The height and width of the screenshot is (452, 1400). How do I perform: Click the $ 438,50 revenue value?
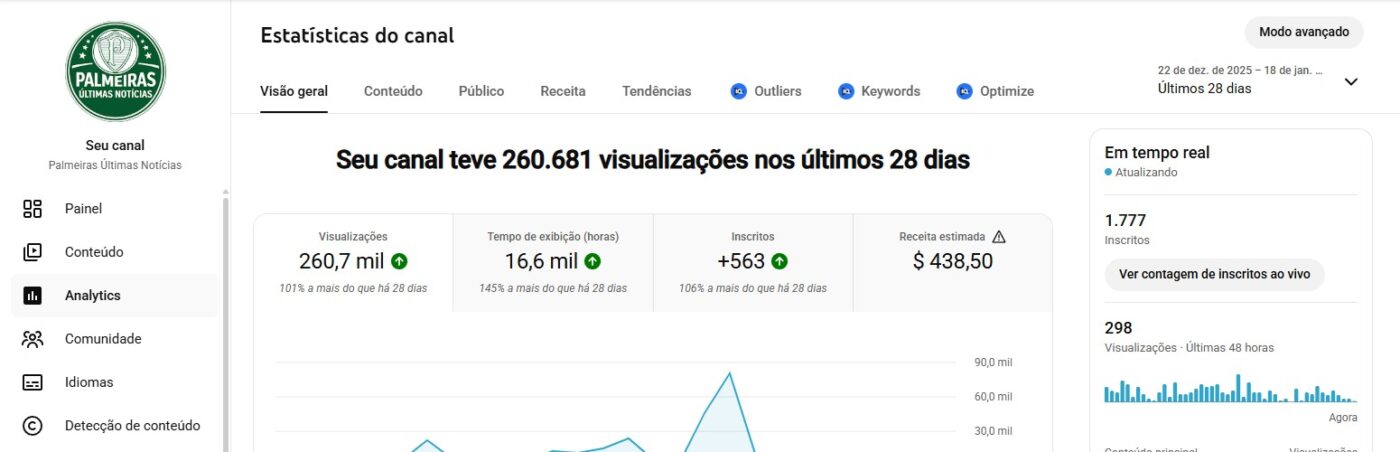pos(953,262)
